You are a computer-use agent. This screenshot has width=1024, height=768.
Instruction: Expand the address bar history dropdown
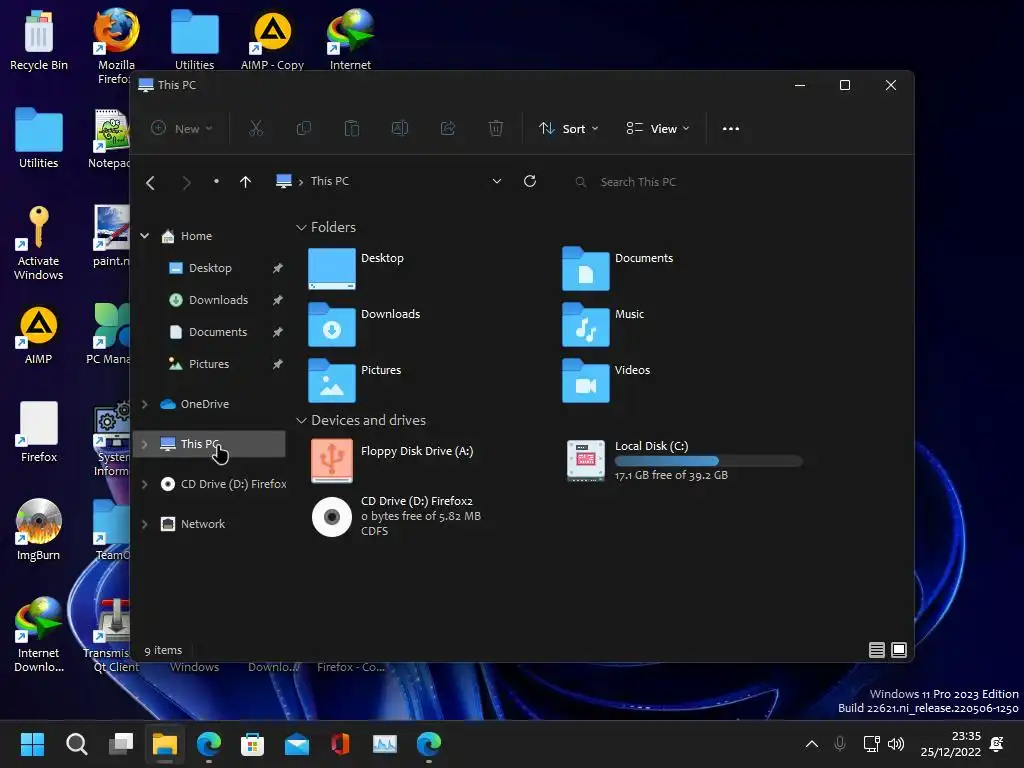[497, 182]
